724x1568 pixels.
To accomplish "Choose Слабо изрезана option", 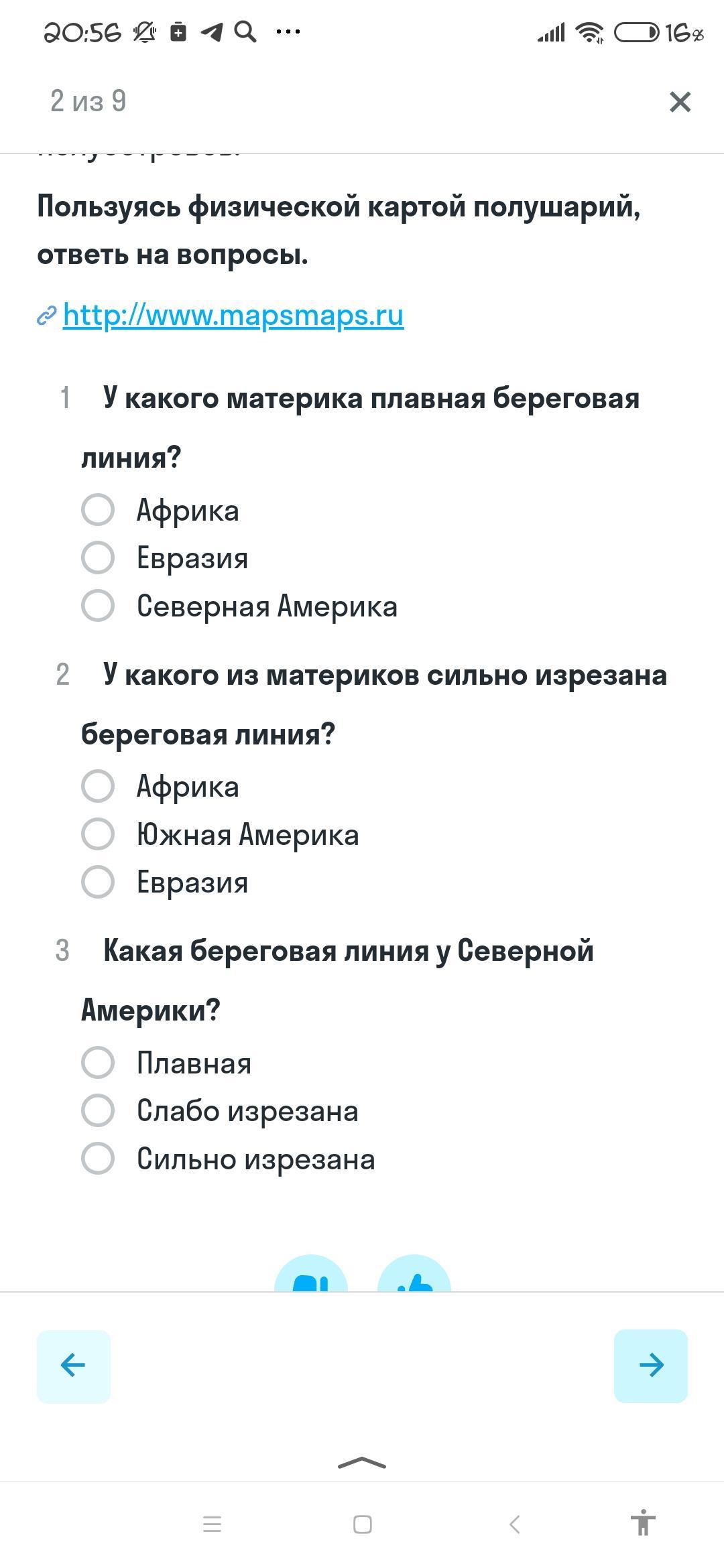I will pyautogui.click(x=98, y=1110).
